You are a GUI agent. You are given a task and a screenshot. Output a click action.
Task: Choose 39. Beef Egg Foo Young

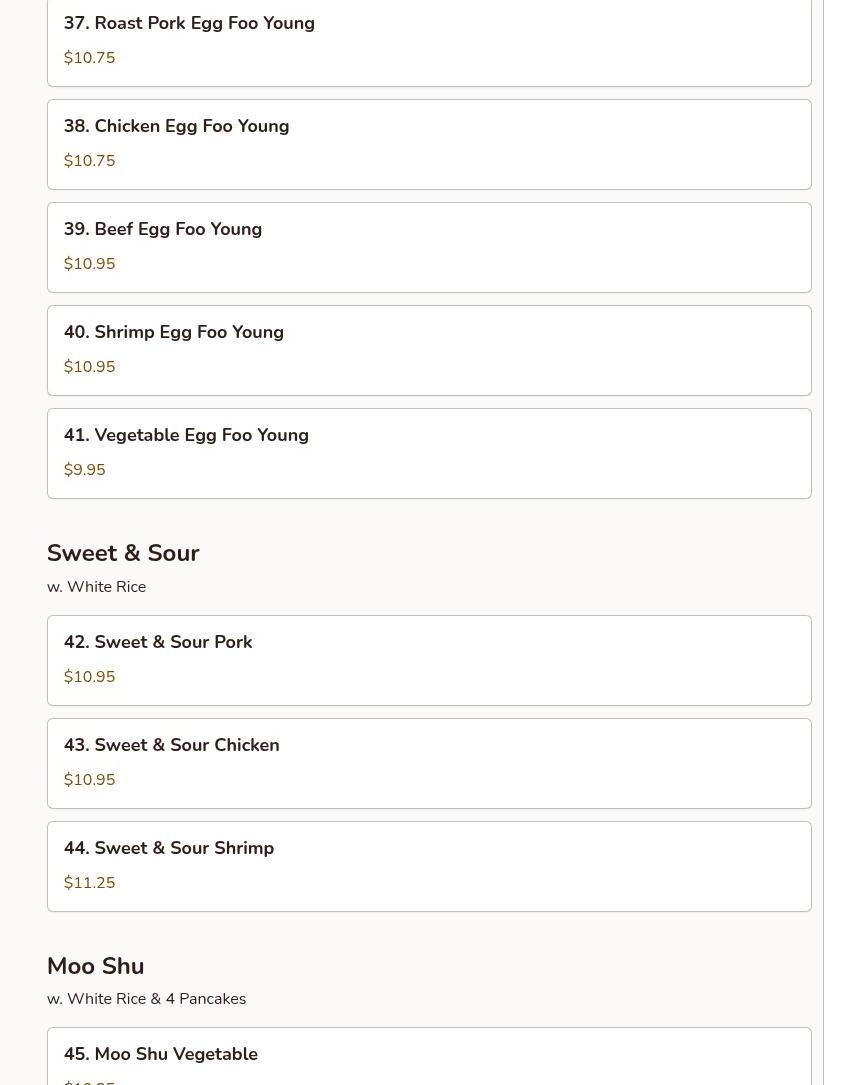(x=163, y=230)
